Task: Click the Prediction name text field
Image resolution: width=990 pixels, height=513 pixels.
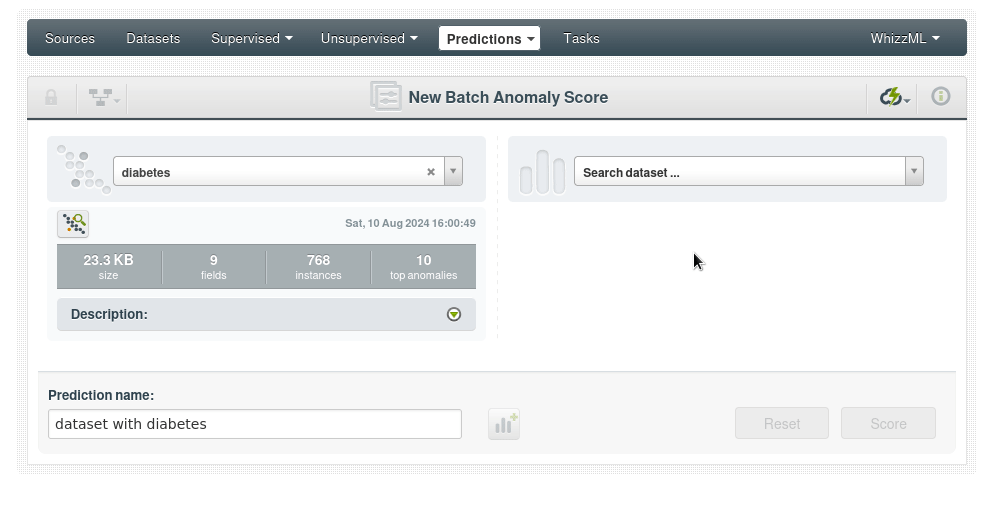Action: (x=255, y=424)
